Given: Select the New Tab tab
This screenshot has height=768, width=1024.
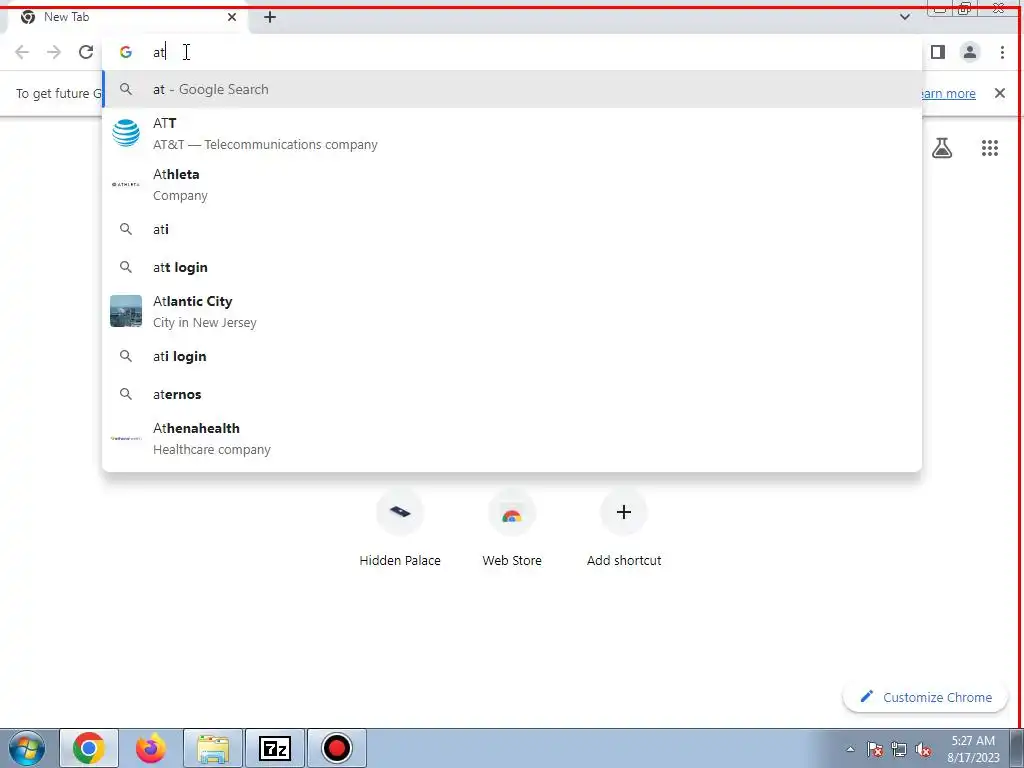Looking at the screenshot, I should (x=127, y=18).
